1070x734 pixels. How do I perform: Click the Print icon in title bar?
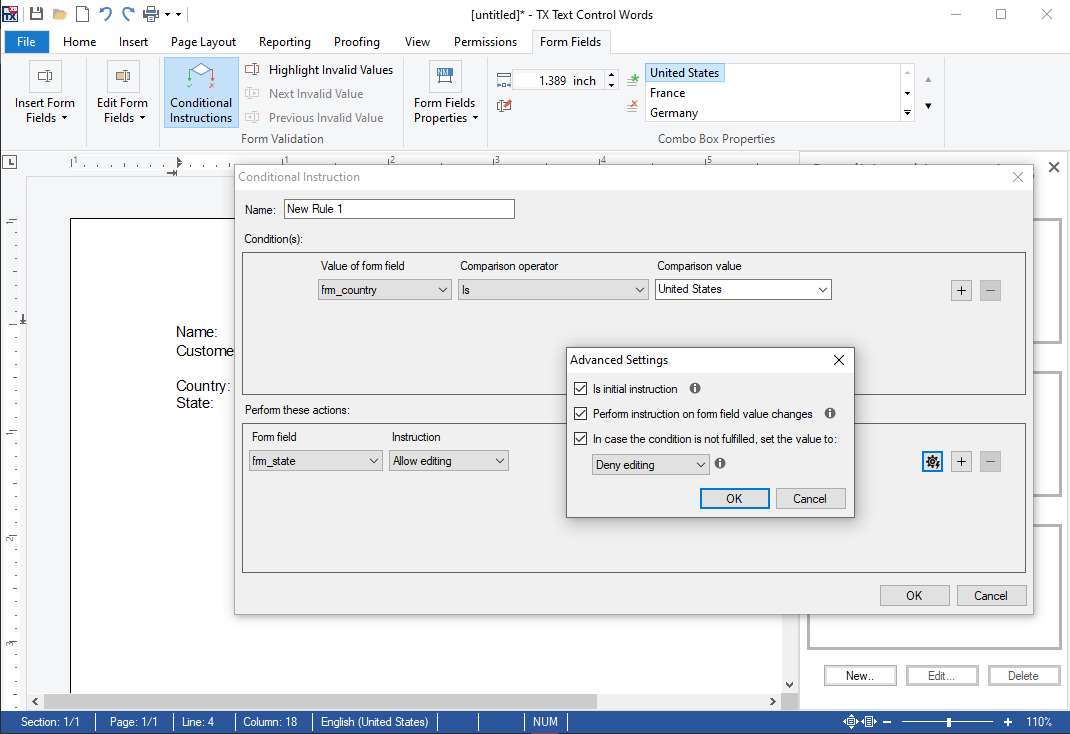coord(151,14)
